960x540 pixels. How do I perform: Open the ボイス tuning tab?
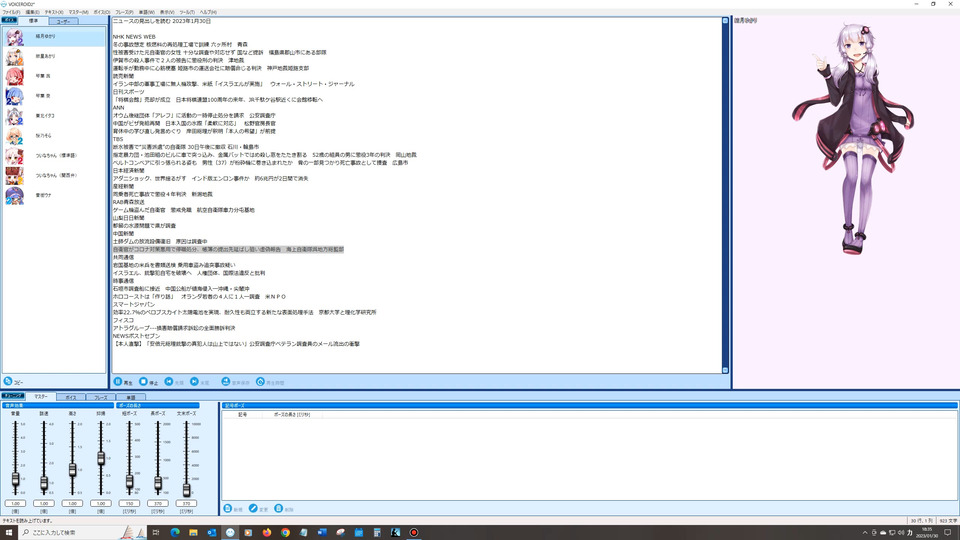tap(71, 397)
